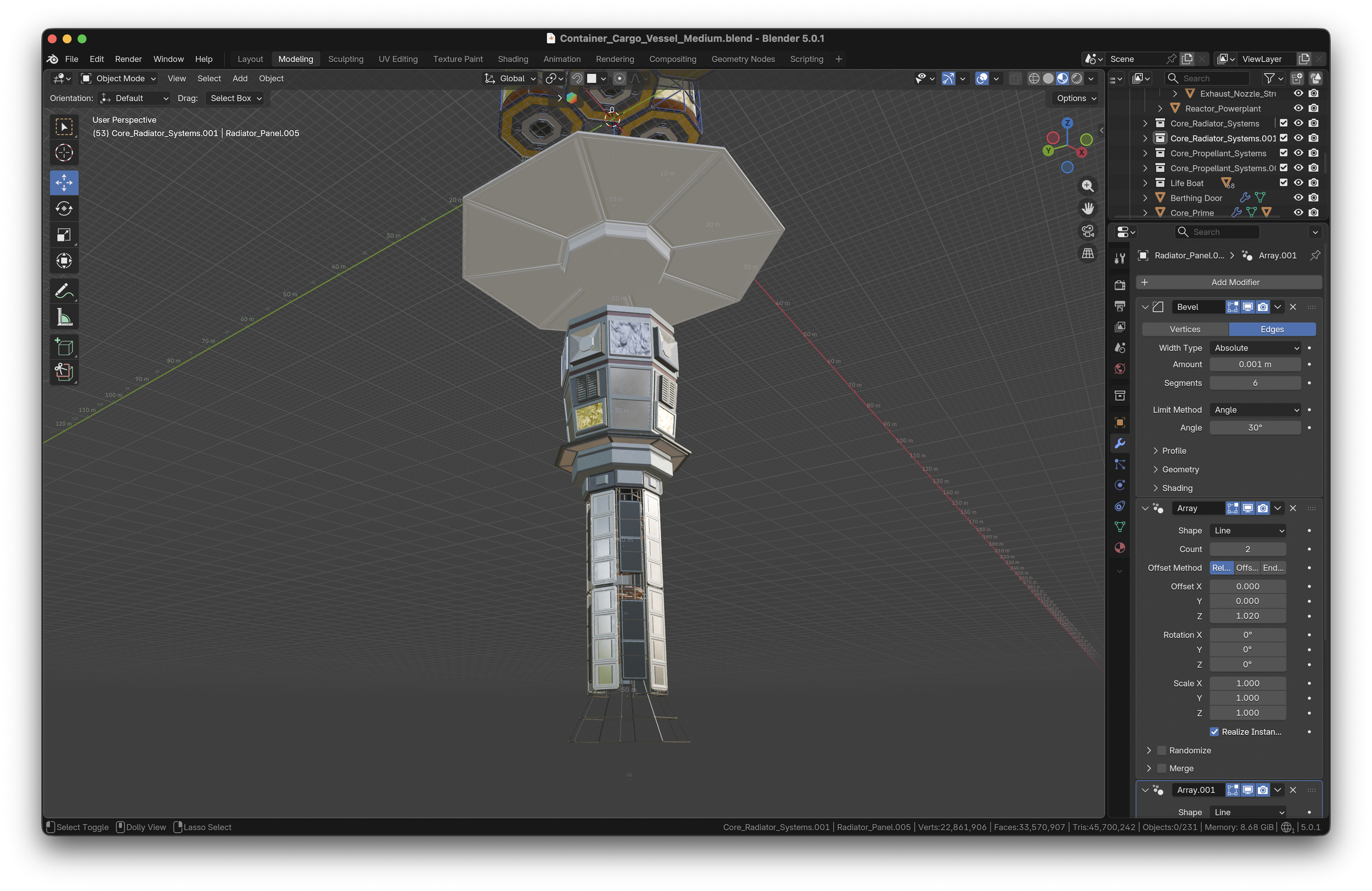Select the combined Transform tool
The image size is (1372, 891).
[64, 261]
